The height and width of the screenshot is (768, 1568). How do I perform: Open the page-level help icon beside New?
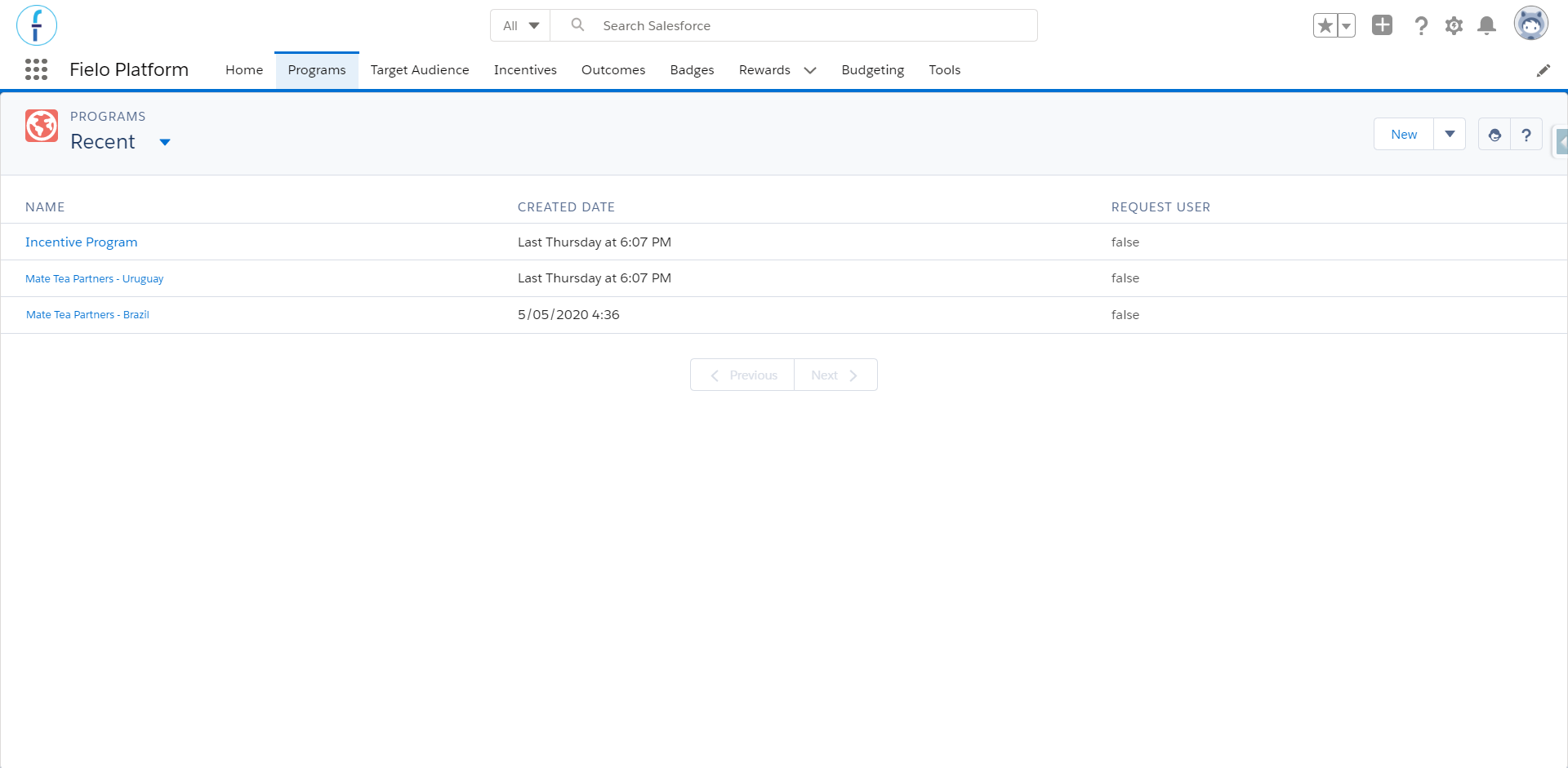point(1526,135)
